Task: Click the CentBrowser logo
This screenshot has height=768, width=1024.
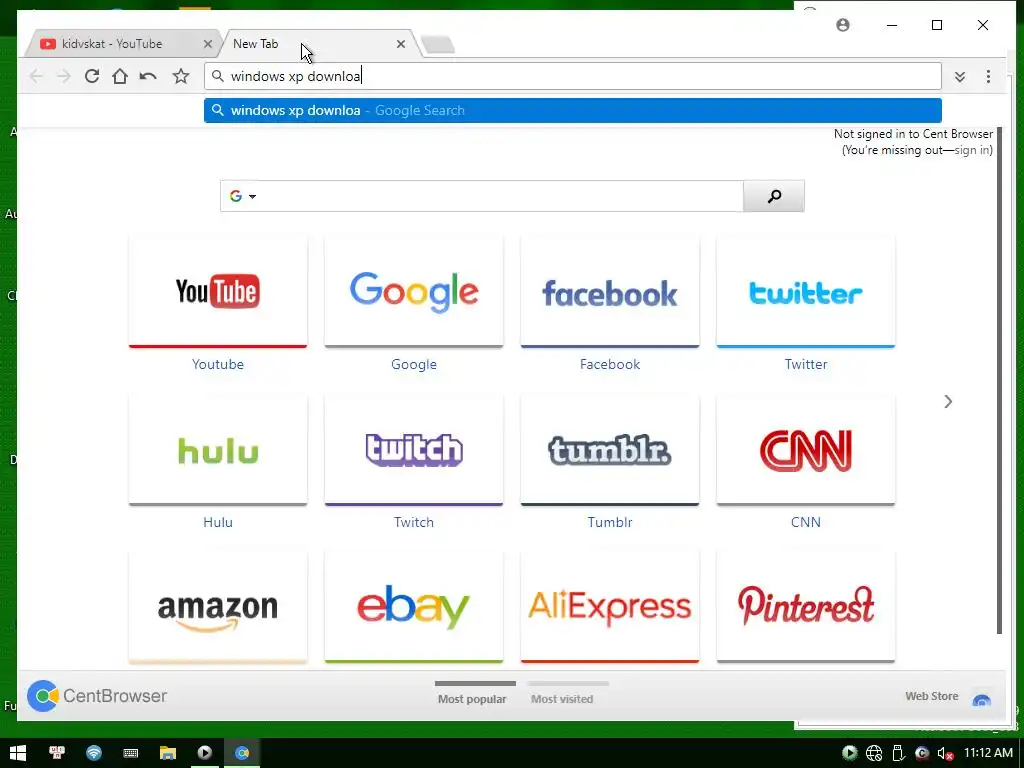Action: tap(97, 696)
